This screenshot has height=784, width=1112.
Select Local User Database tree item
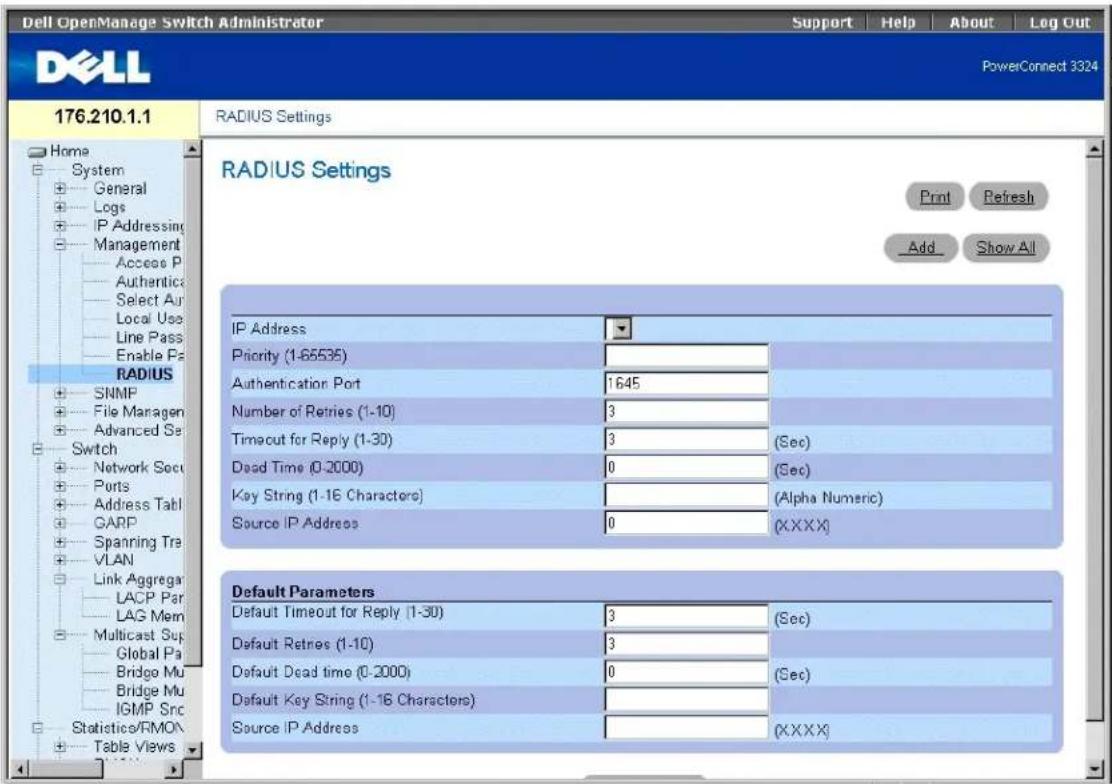pyautogui.click(x=149, y=319)
